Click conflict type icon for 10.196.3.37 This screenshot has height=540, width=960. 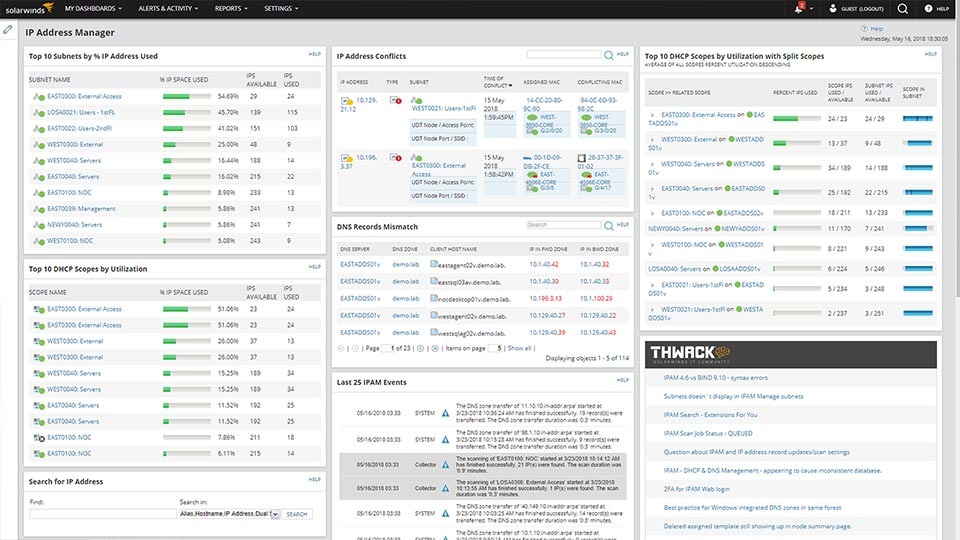pyautogui.click(x=396, y=157)
